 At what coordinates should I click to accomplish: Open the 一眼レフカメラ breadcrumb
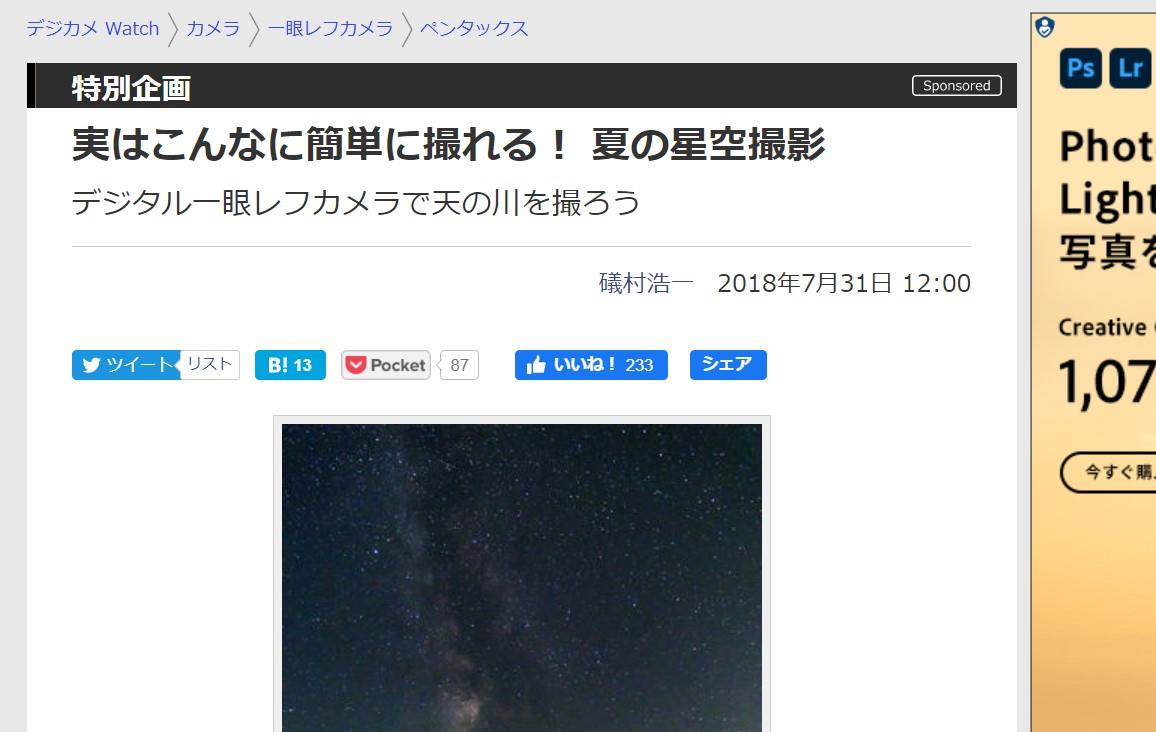[x=330, y=29]
